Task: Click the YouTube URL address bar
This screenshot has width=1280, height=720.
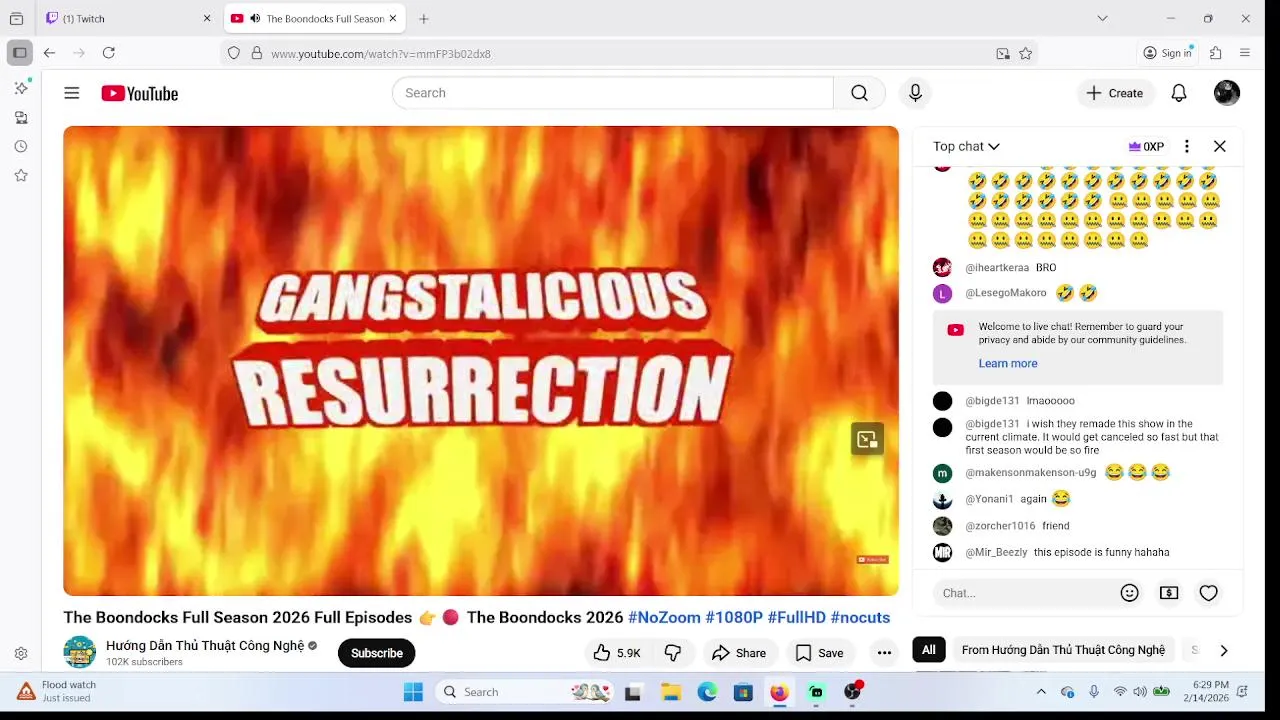Action: coord(630,54)
